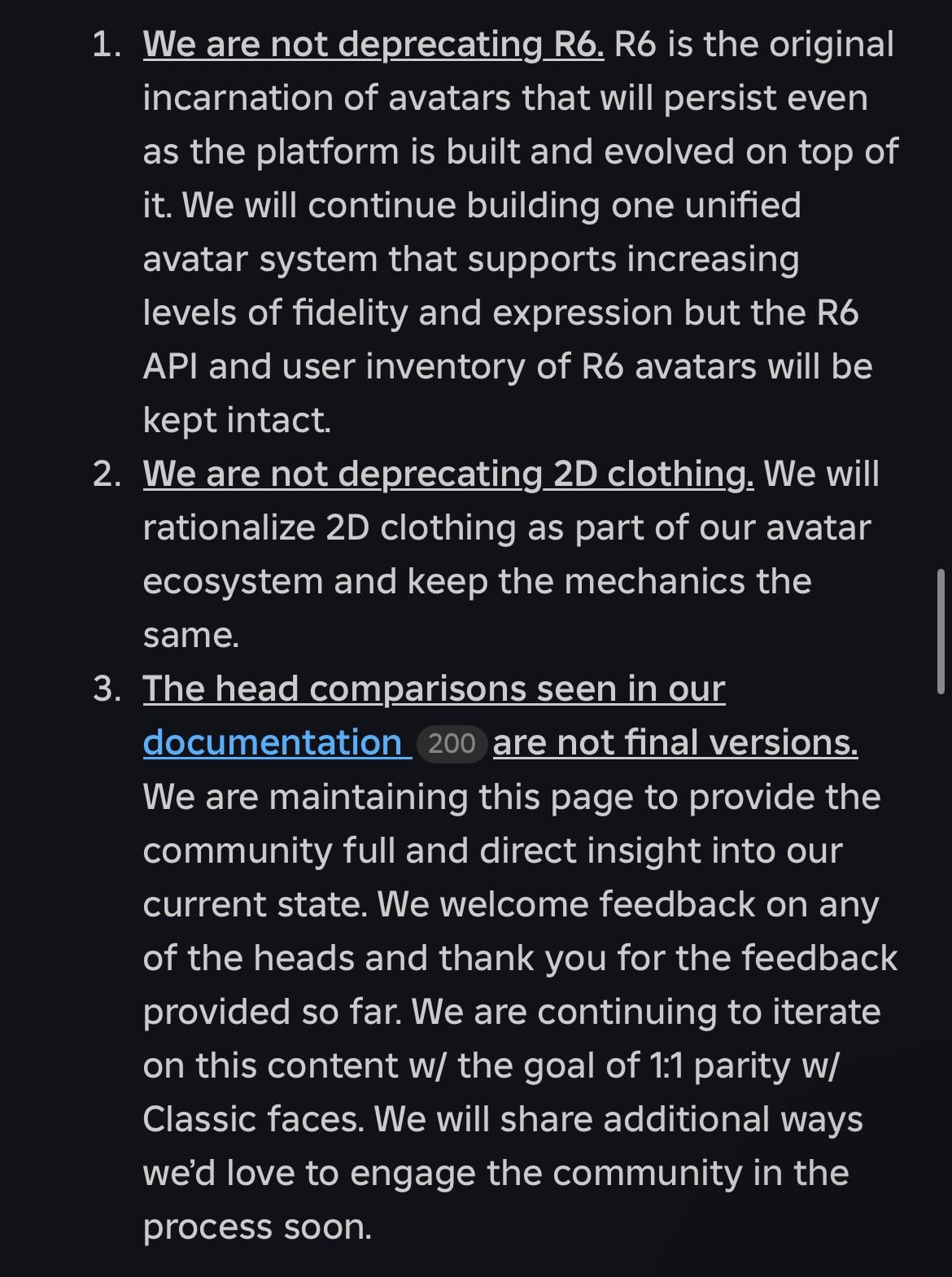Click the words "kept intact."
The width and height of the screenshot is (952, 1277).
coord(237,420)
